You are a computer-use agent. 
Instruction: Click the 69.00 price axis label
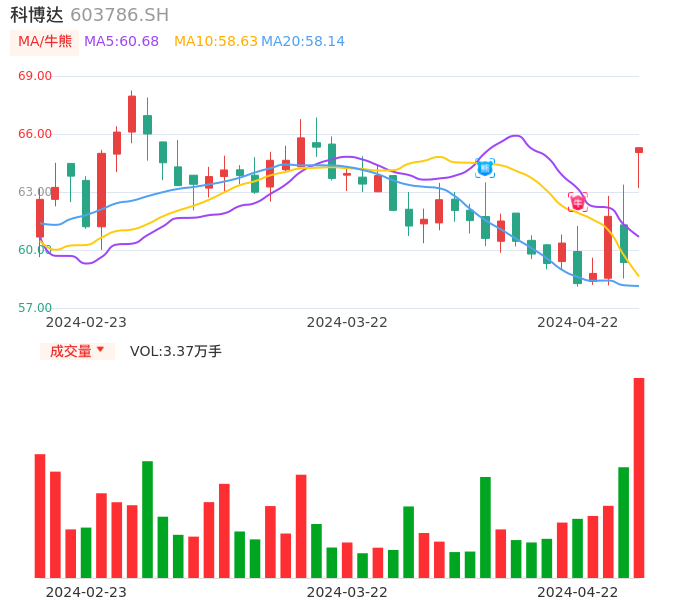click(x=35, y=76)
